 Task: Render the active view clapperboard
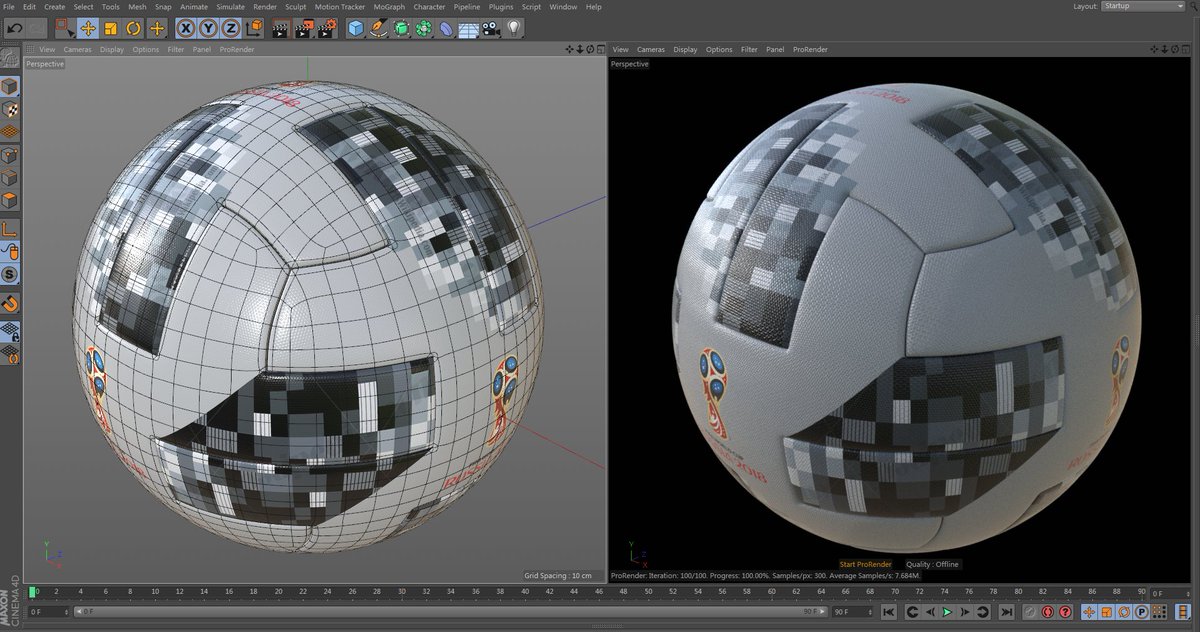tap(281, 28)
